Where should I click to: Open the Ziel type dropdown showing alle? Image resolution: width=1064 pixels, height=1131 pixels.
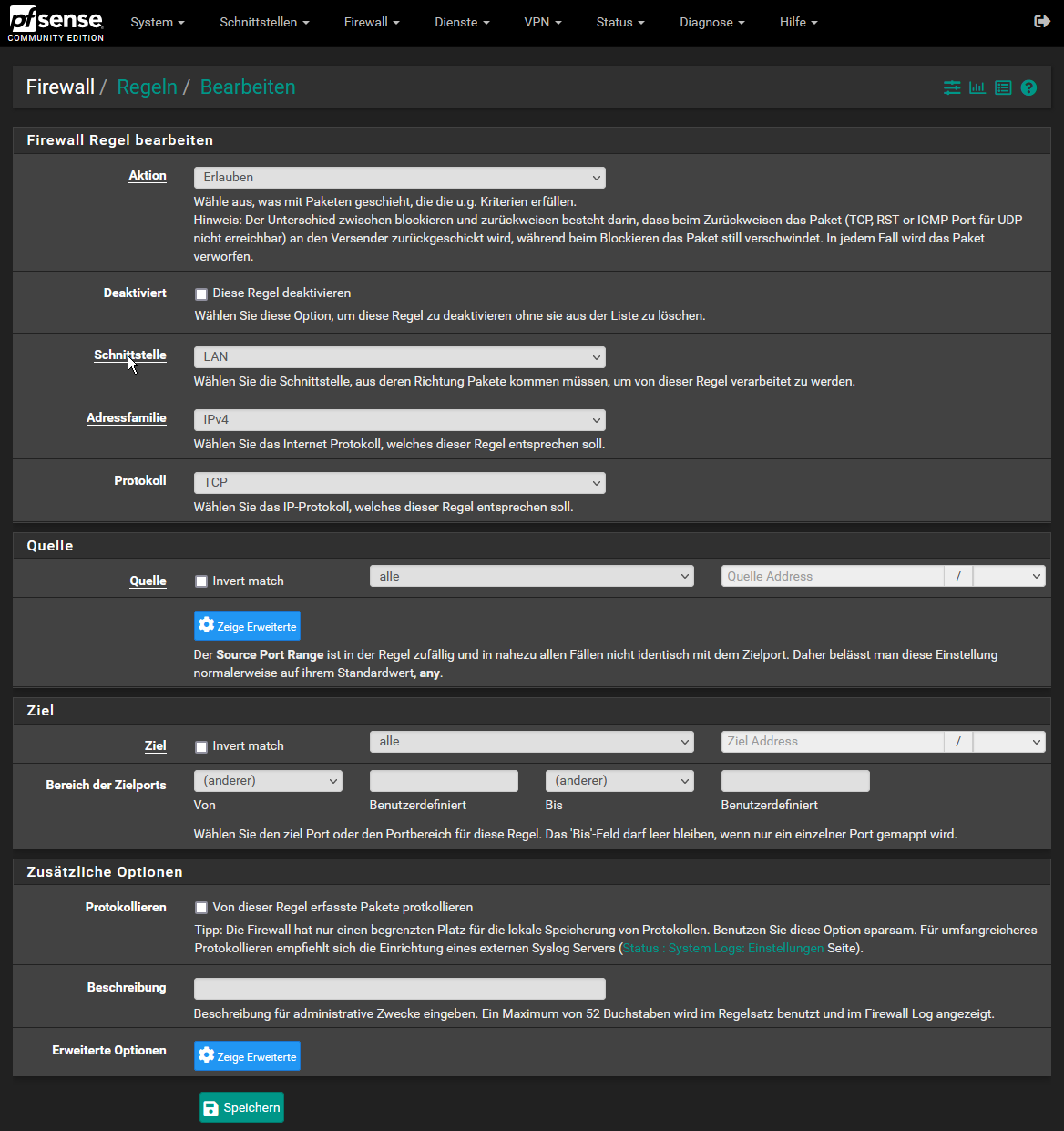[x=532, y=741]
